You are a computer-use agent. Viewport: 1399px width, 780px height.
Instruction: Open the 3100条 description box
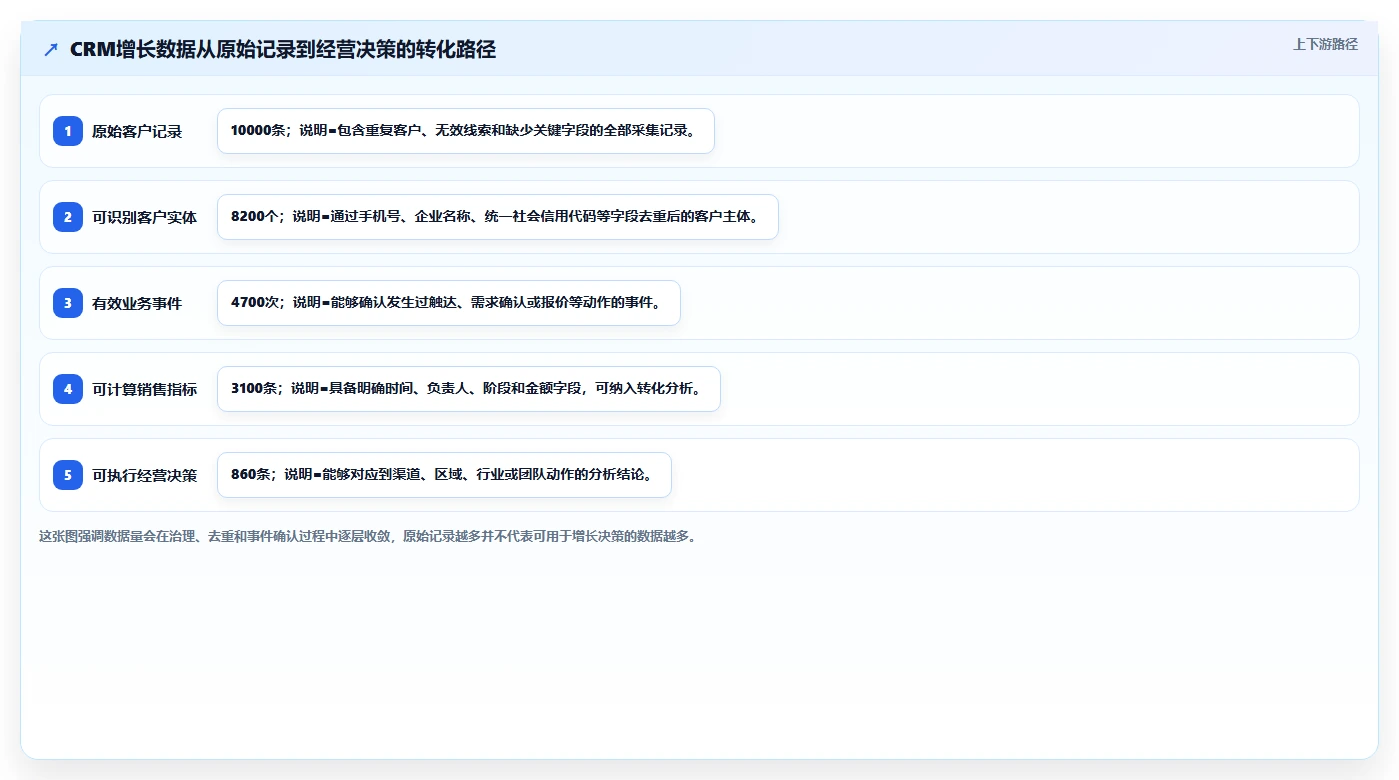pos(469,389)
